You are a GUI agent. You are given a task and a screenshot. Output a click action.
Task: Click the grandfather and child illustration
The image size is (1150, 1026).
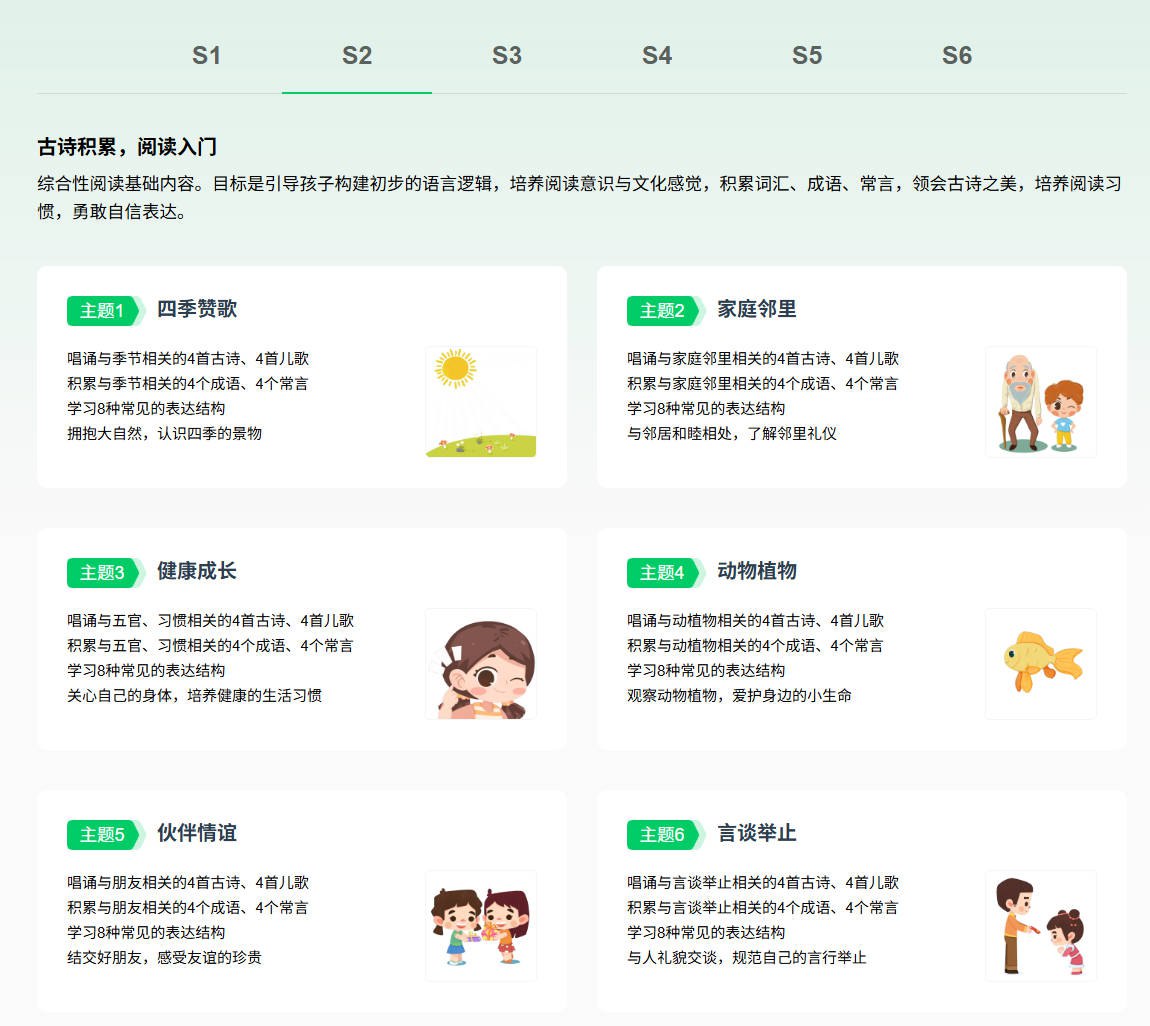coord(1041,402)
